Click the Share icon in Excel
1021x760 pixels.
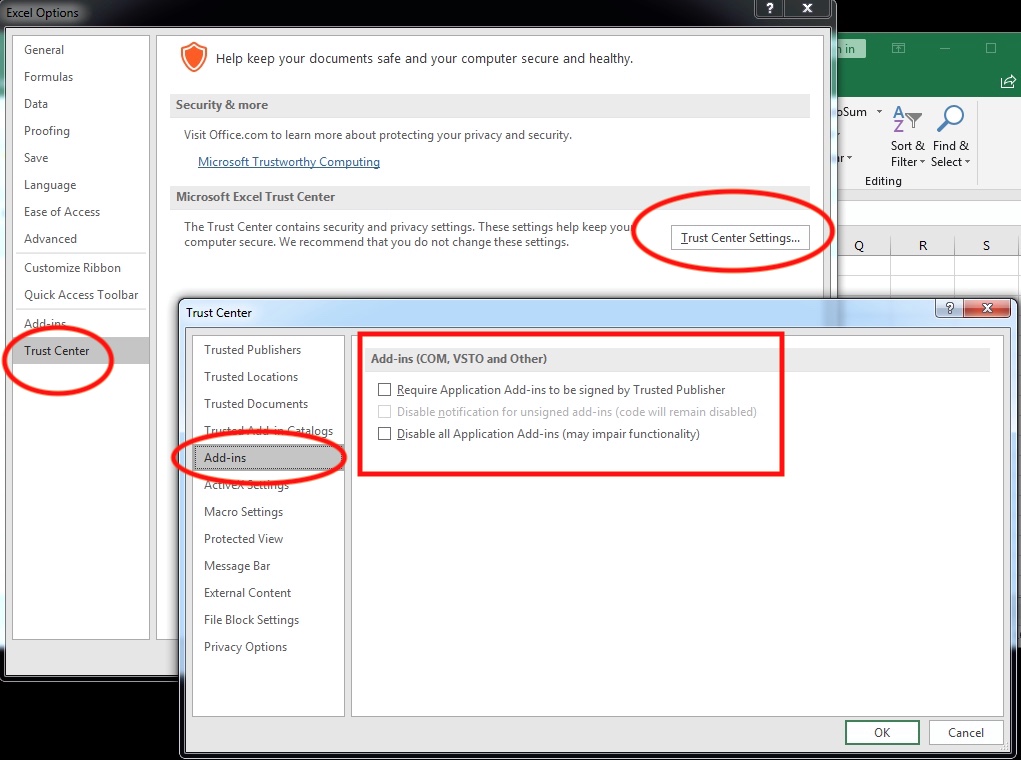click(x=1007, y=82)
